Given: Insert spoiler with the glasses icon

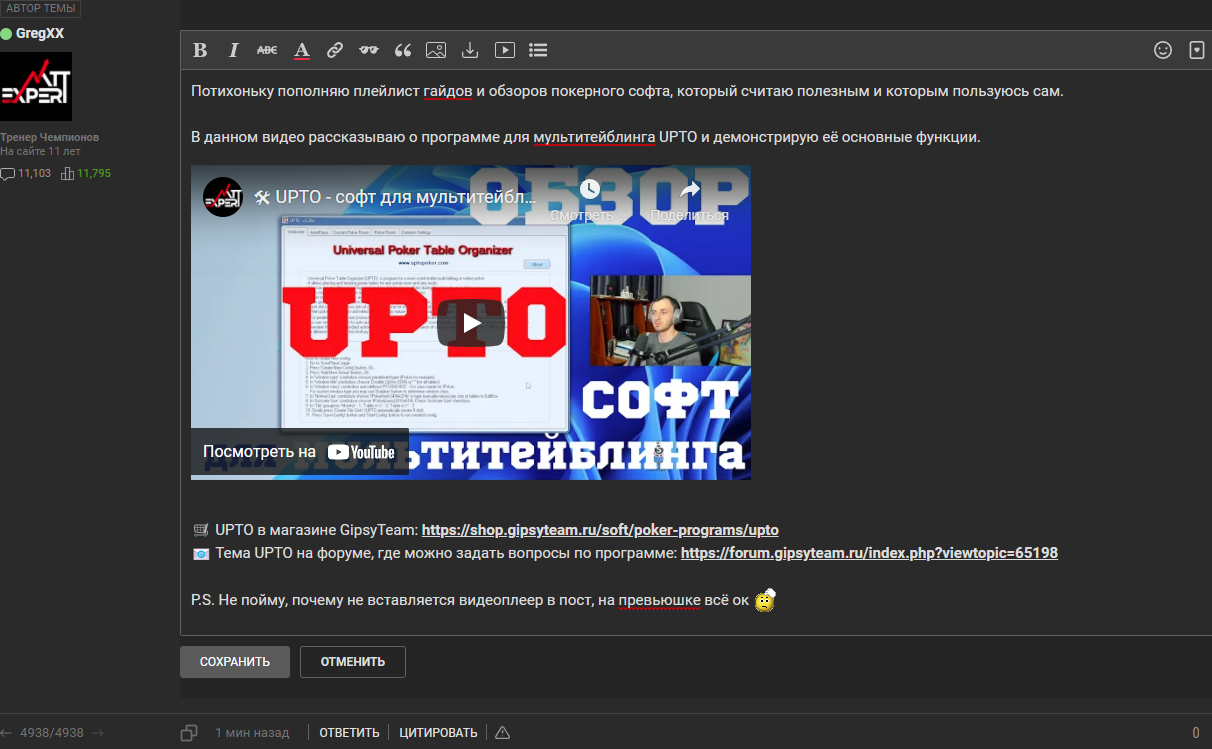Looking at the screenshot, I should pos(369,50).
